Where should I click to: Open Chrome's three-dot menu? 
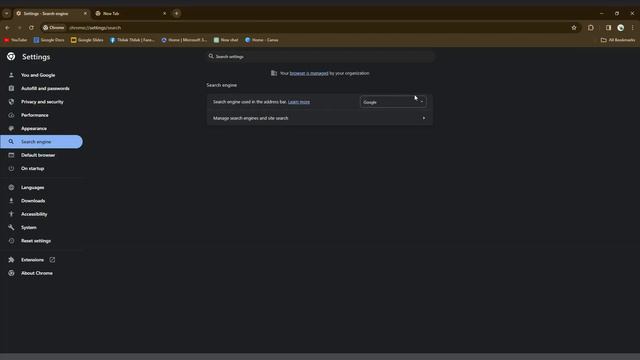(x=633, y=28)
